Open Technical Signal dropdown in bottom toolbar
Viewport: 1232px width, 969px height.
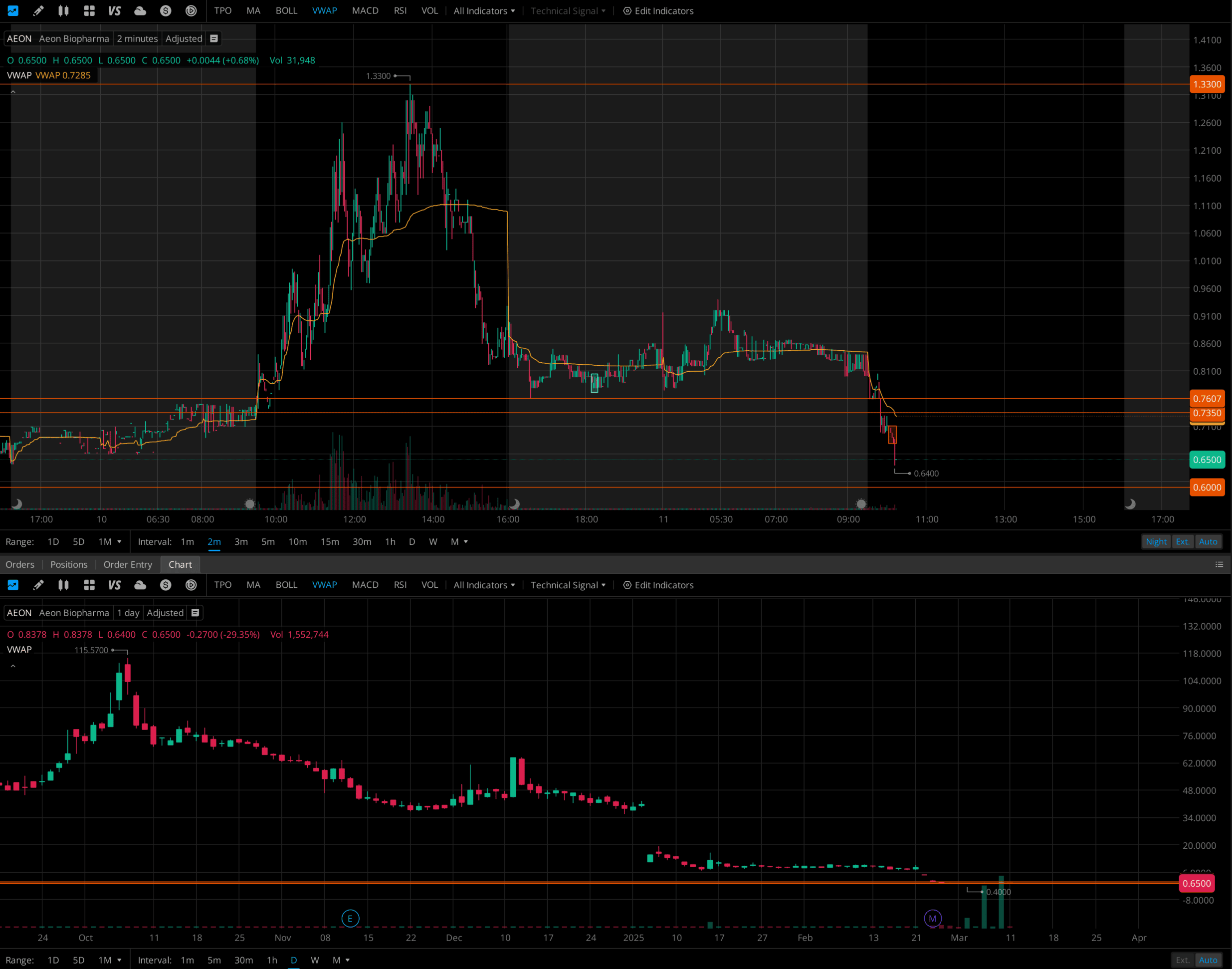click(x=568, y=585)
